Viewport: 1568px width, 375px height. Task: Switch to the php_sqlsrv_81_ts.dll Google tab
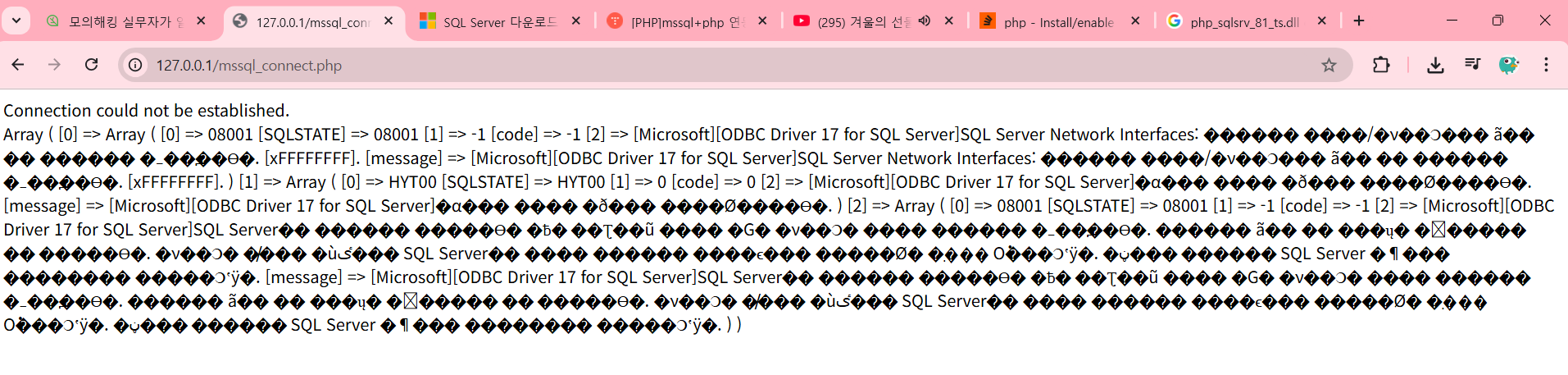coord(1246,21)
